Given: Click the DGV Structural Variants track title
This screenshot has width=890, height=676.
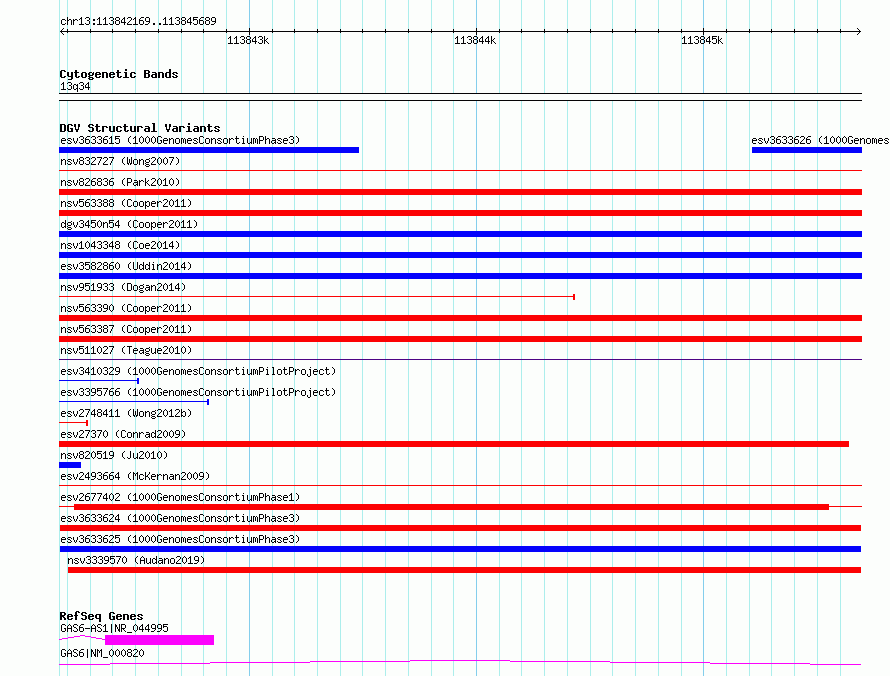Looking at the screenshot, I should pyautogui.click(x=140, y=128).
